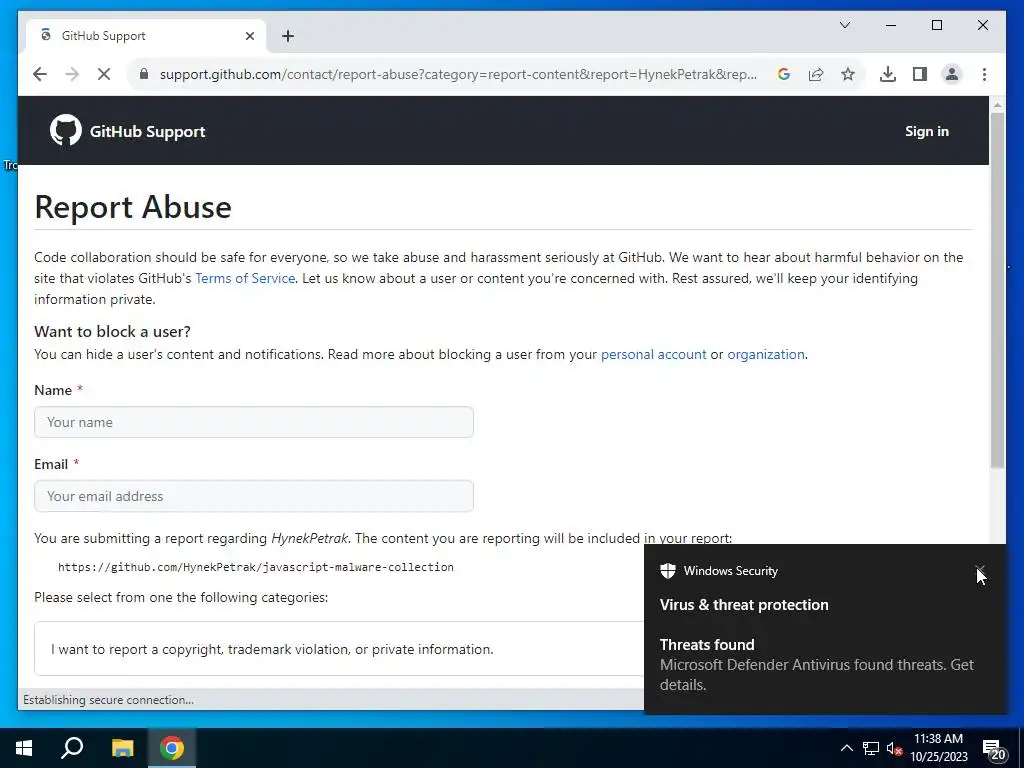
Task: Expand the tab search chevron
Action: point(845,25)
